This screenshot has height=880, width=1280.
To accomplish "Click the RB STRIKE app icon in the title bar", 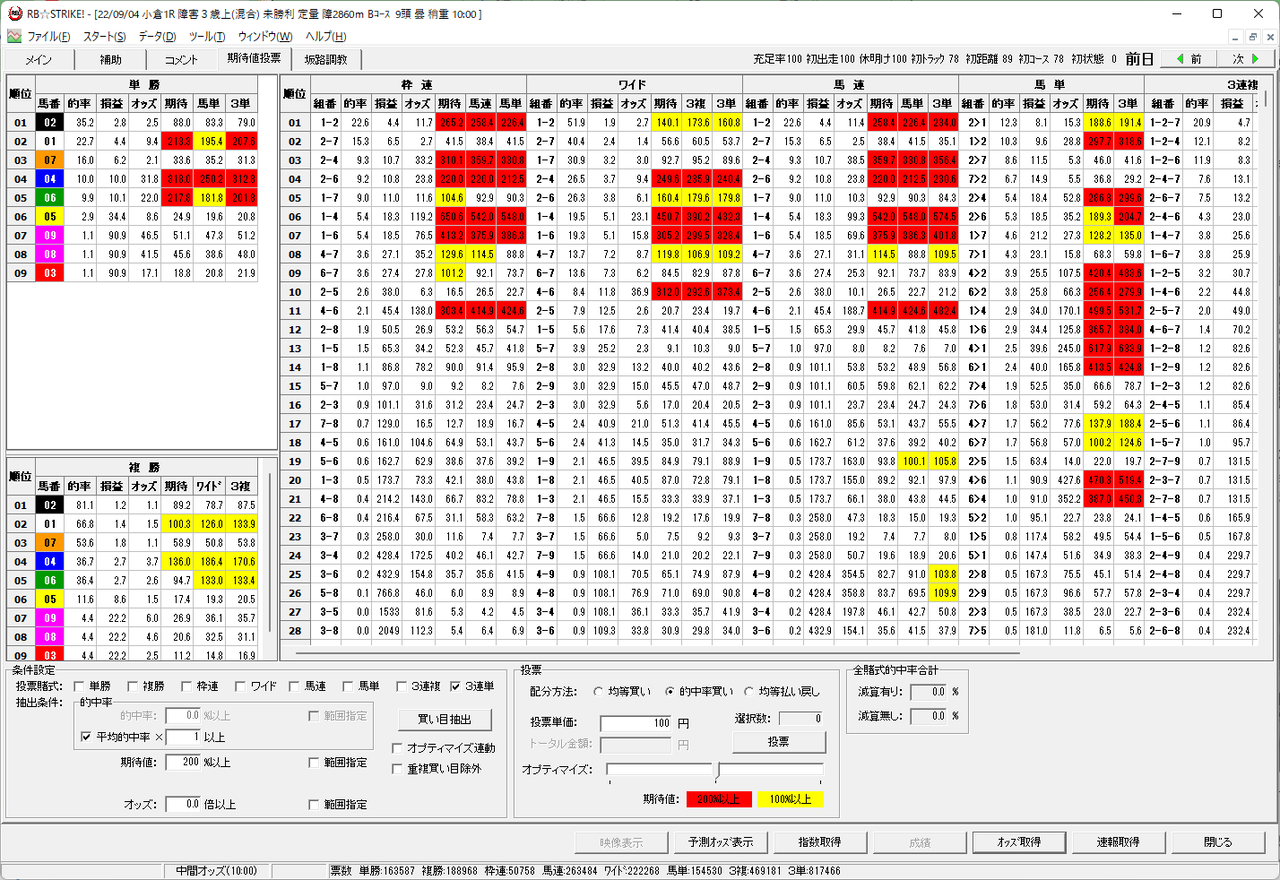I will (x=14, y=14).
